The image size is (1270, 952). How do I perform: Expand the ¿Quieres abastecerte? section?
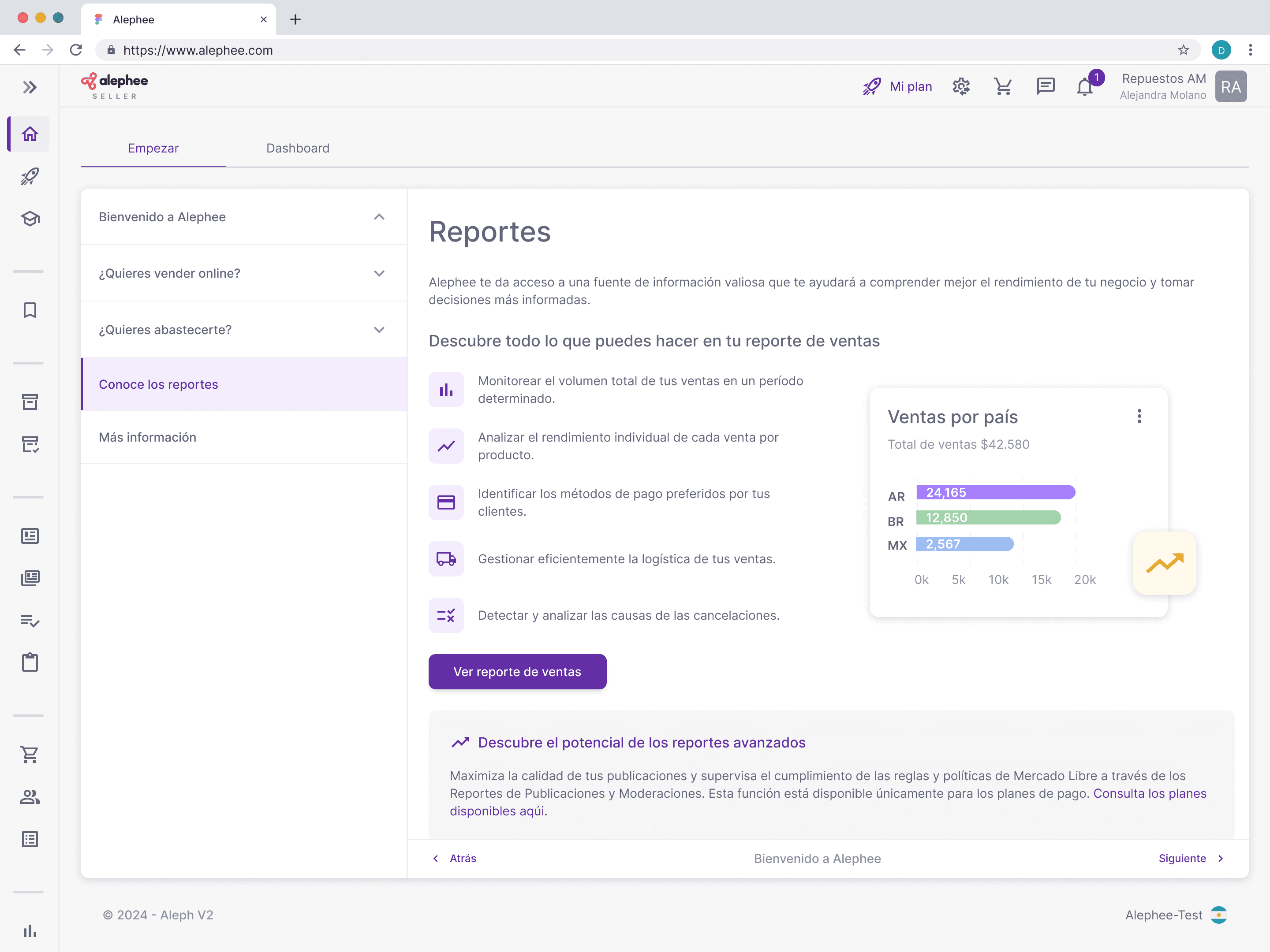[x=379, y=329]
